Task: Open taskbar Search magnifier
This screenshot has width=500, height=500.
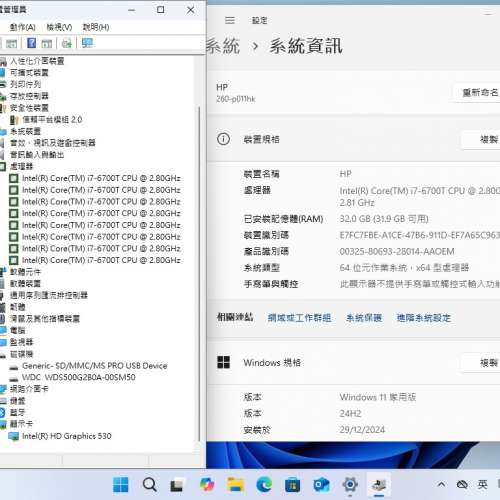Action: [x=149, y=485]
